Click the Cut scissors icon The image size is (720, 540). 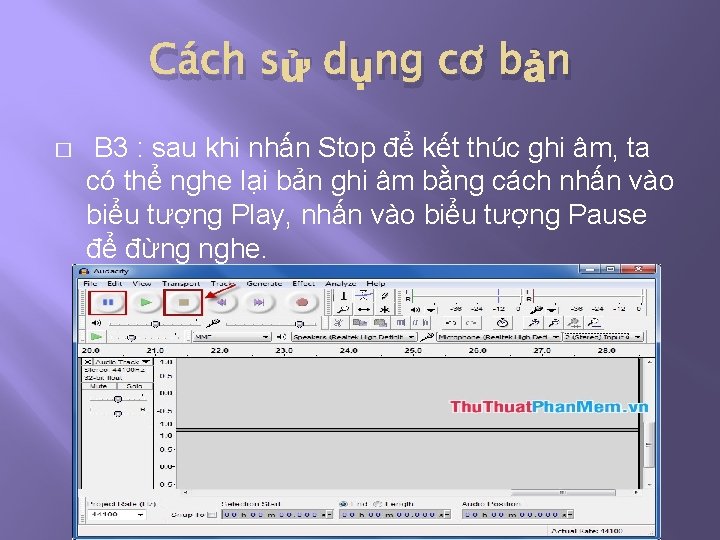(338, 323)
